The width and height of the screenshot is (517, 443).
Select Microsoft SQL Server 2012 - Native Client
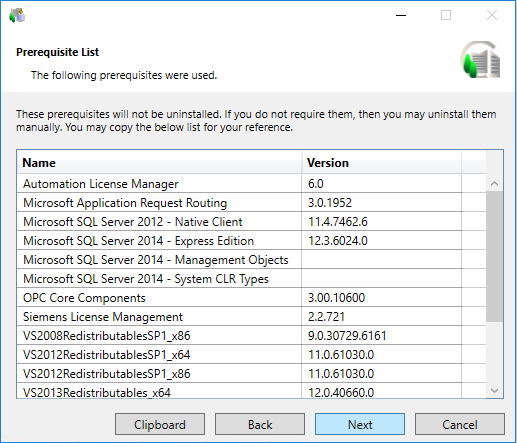(x=251, y=222)
